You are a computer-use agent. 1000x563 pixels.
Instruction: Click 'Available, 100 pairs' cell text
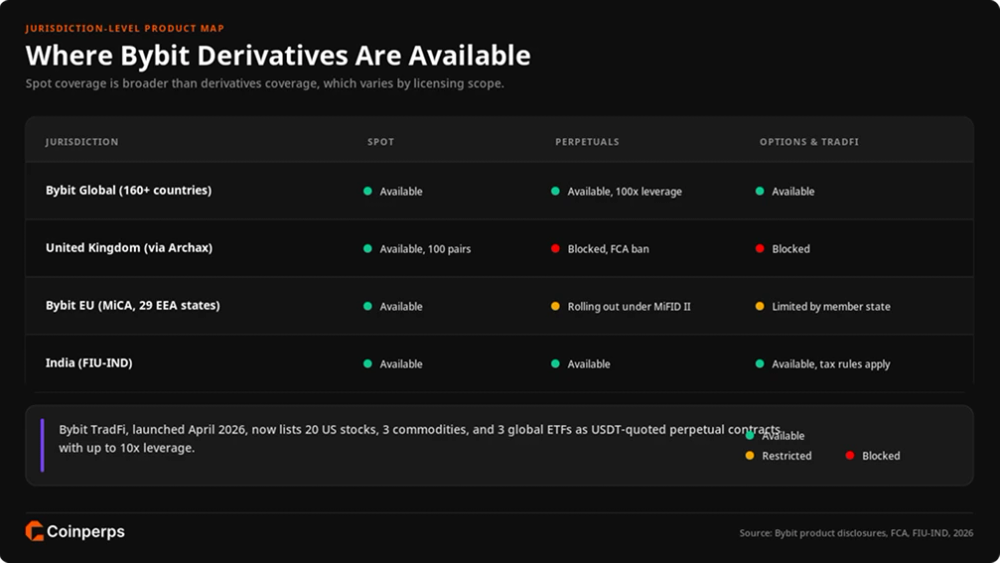point(425,249)
